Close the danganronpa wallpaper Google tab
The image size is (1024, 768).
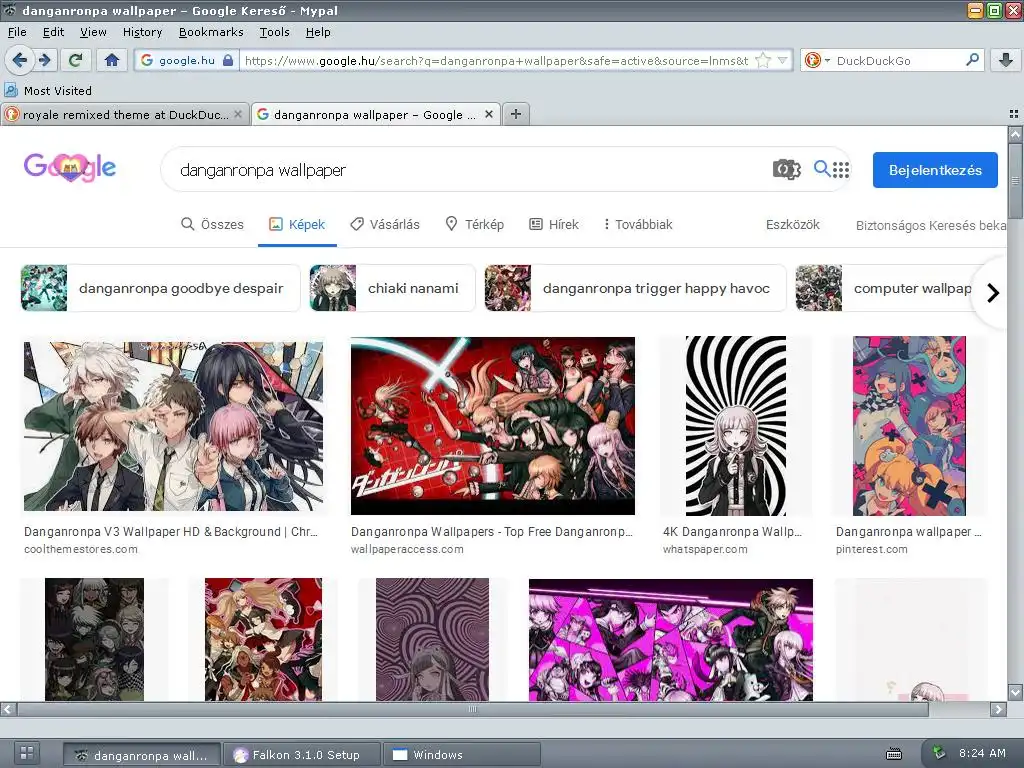(x=488, y=114)
